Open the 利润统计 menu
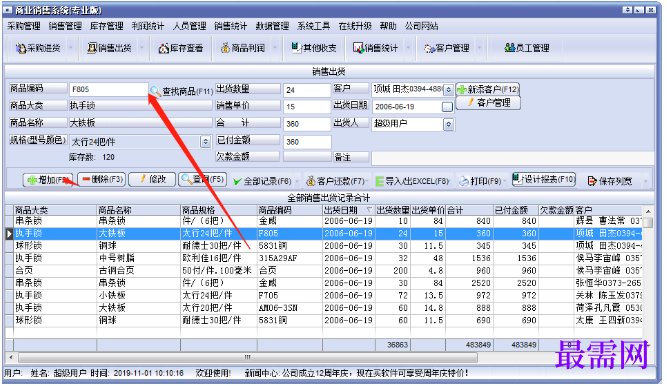667x386 pixels. click(x=148, y=26)
